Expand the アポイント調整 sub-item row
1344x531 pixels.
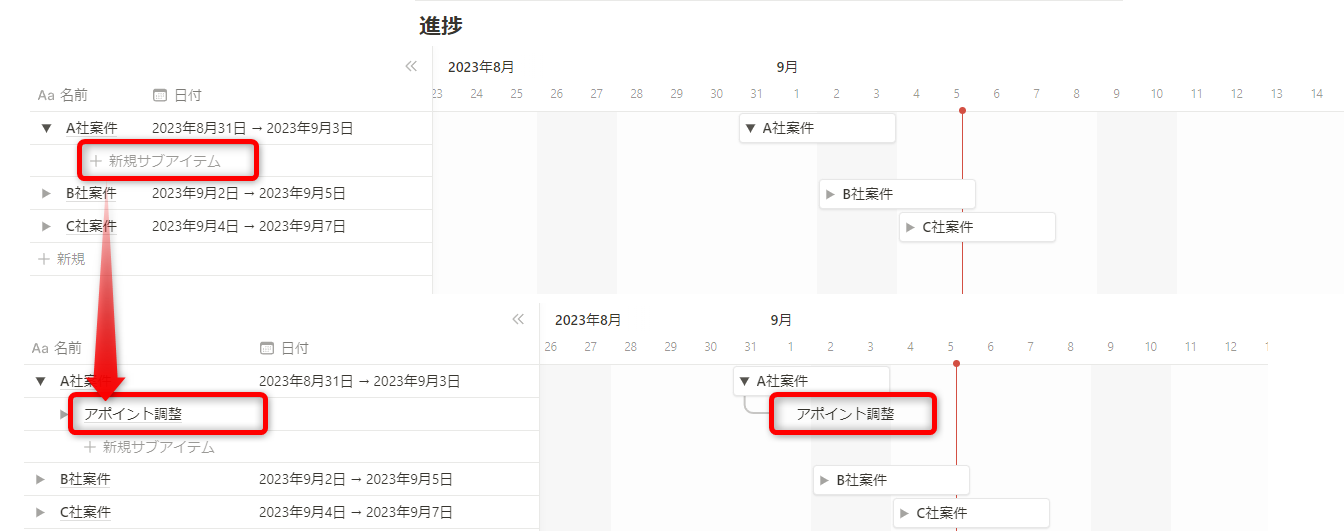point(64,414)
